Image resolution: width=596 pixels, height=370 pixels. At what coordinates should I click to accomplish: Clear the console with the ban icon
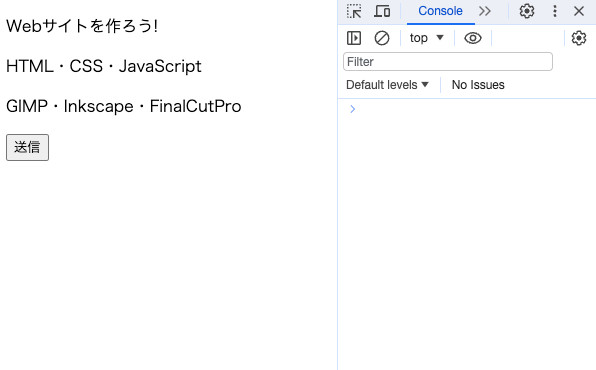tap(382, 38)
